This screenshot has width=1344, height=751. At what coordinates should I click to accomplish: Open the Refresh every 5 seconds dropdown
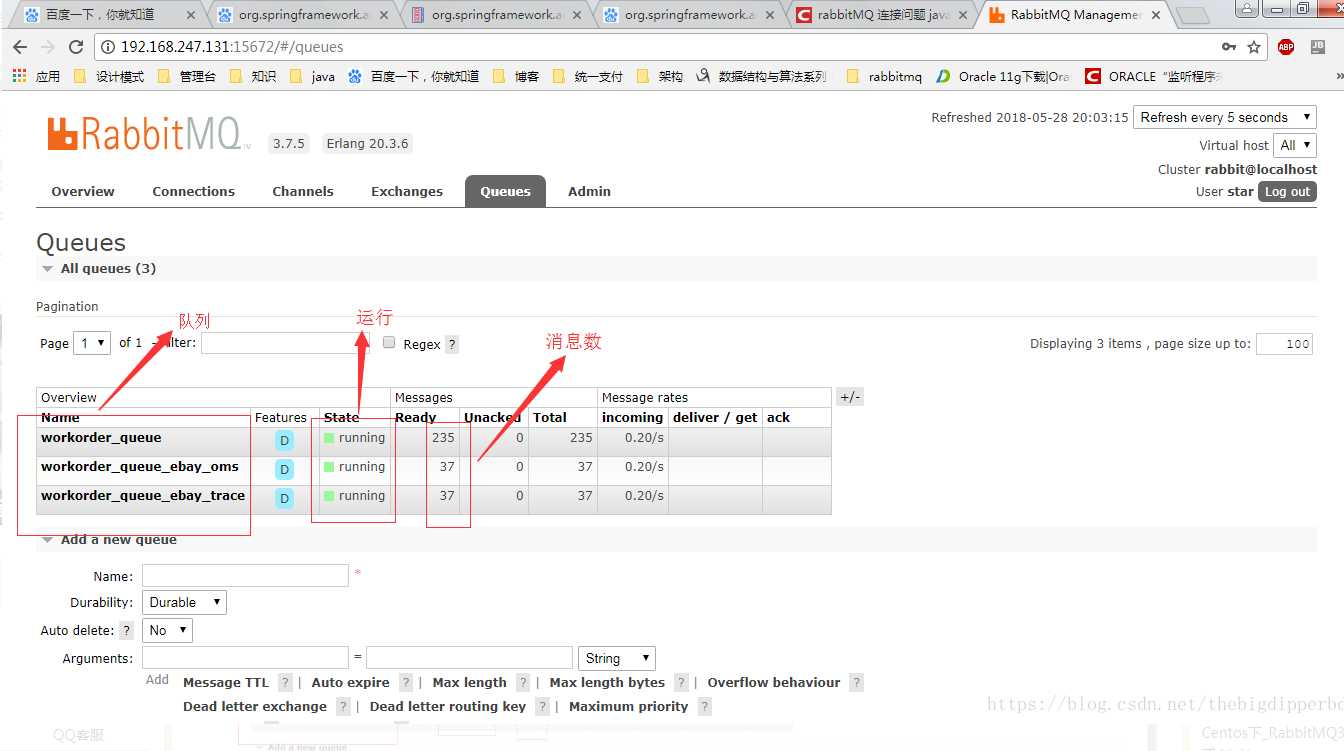click(x=1225, y=117)
